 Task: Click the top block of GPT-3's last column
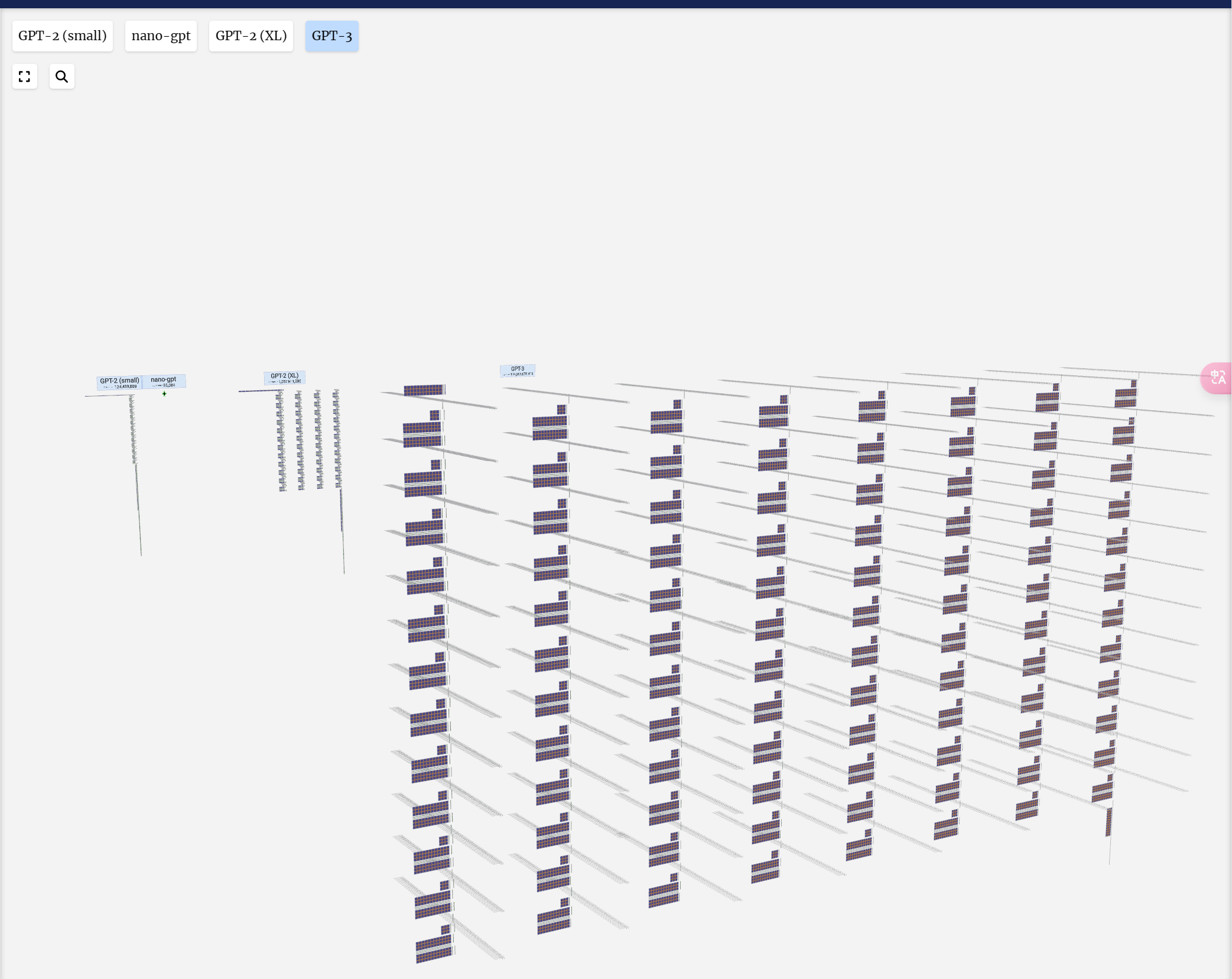pyautogui.click(x=1125, y=396)
